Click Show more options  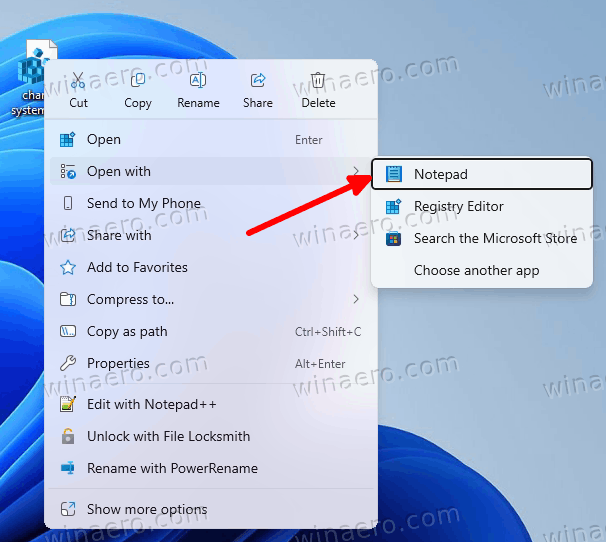[x=210, y=509]
